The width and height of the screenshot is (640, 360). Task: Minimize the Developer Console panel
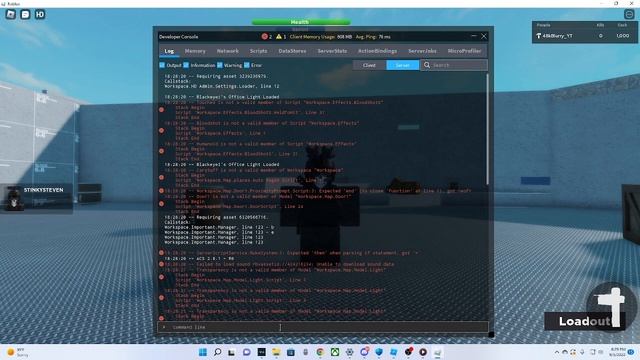tap(473, 36)
